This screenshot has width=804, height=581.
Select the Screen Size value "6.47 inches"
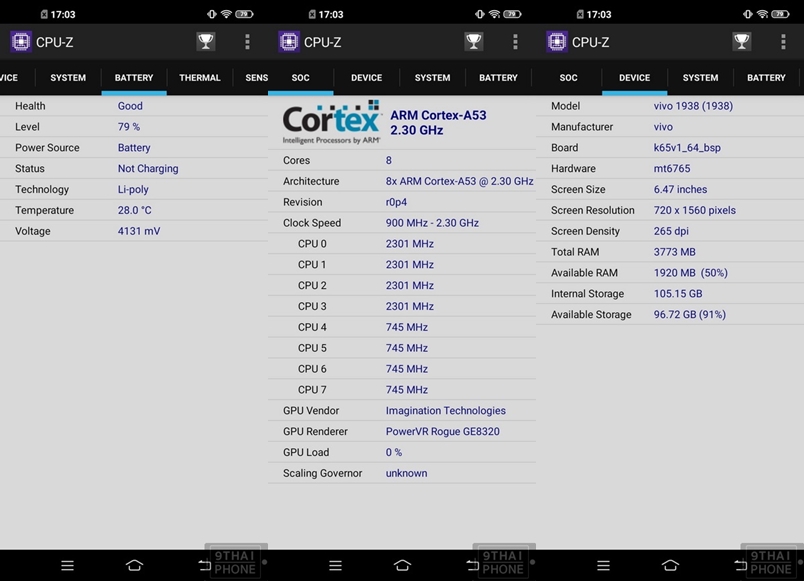(680, 190)
